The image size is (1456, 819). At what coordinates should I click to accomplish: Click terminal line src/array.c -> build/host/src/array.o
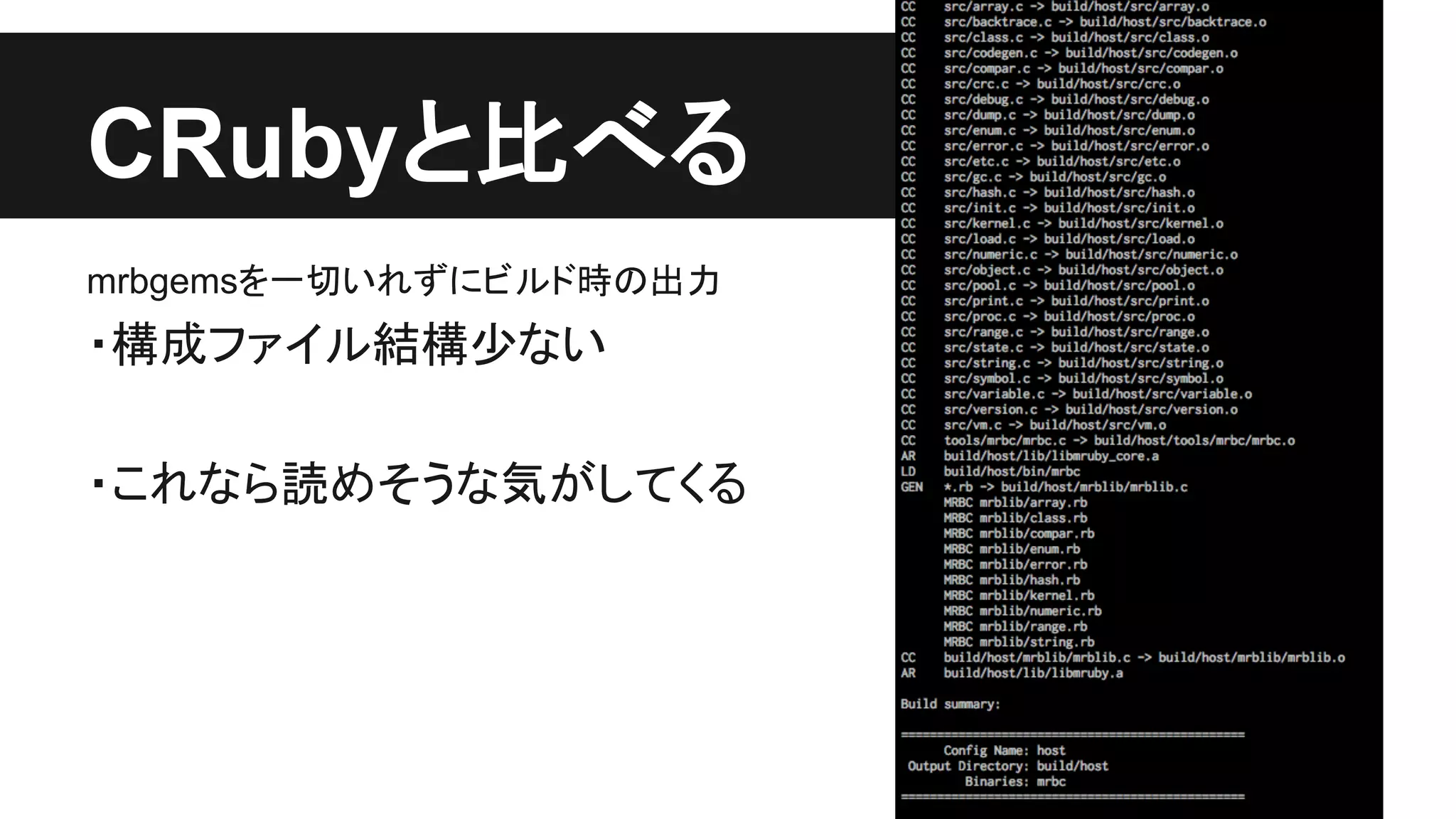(x=1055, y=6)
